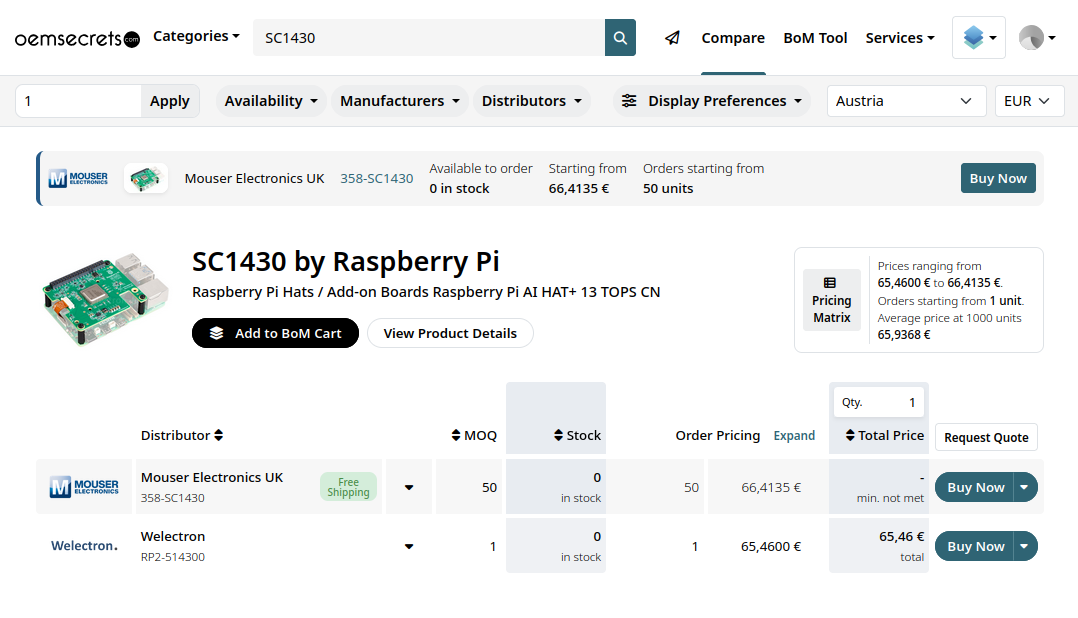1078x618 pixels.
Task: Click the small product thumbnail in banner
Action: [146, 179]
